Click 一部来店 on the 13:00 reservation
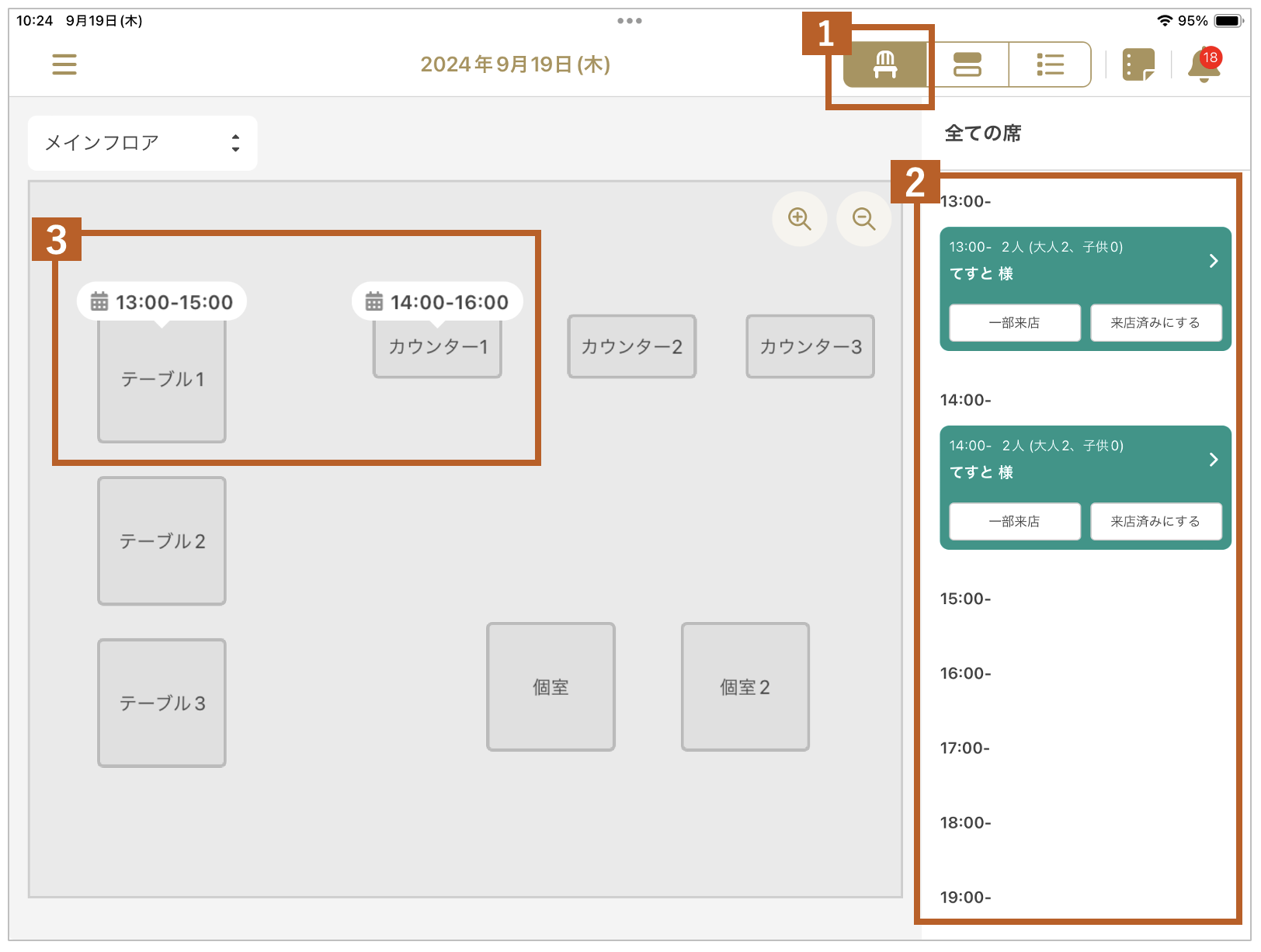 pyautogui.click(x=1014, y=323)
